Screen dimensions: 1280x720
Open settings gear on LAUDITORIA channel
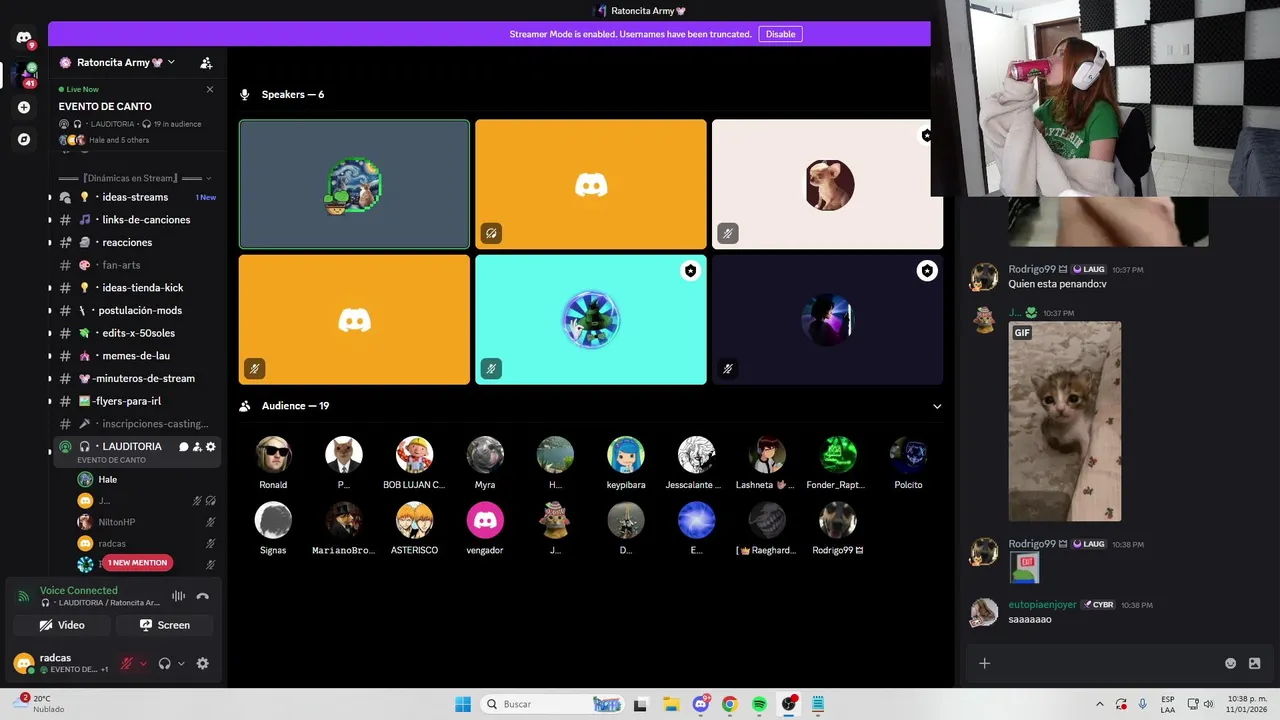coord(211,447)
